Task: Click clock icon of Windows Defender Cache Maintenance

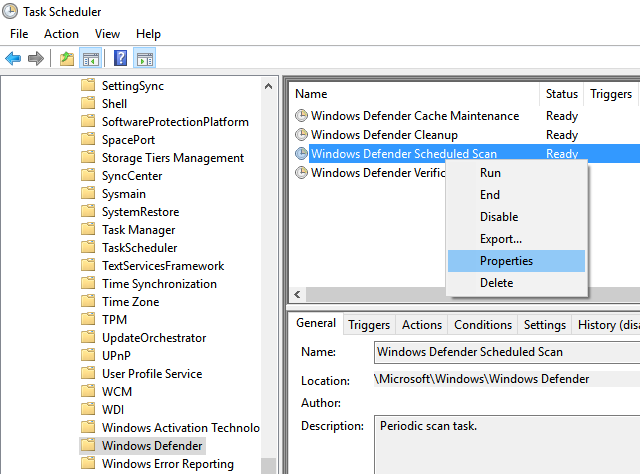Action: 301,116
